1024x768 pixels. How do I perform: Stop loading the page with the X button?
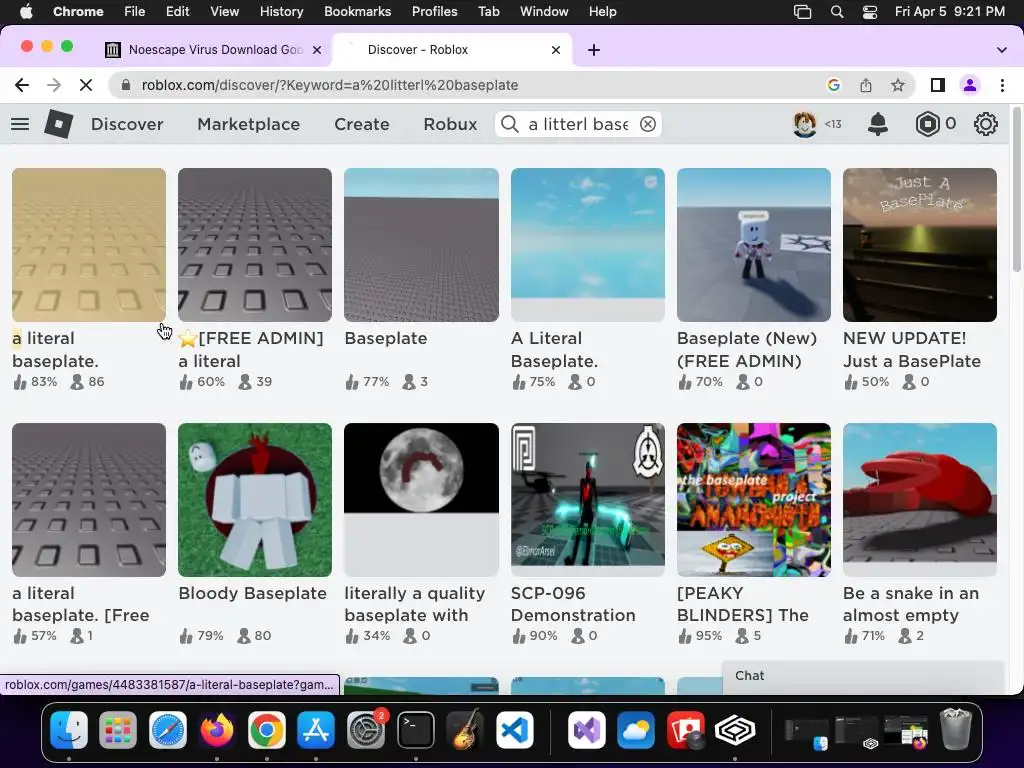click(x=86, y=85)
